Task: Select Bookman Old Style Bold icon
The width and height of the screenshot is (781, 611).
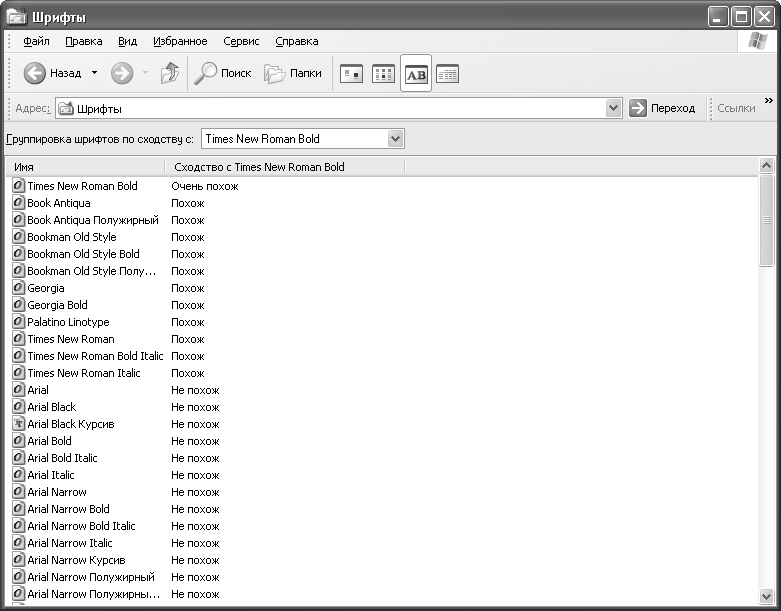Action: [18, 253]
